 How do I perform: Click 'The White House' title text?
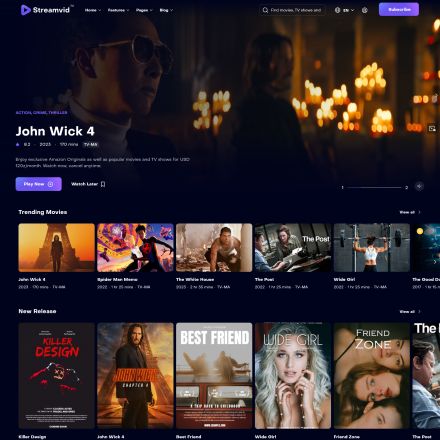coord(195,279)
